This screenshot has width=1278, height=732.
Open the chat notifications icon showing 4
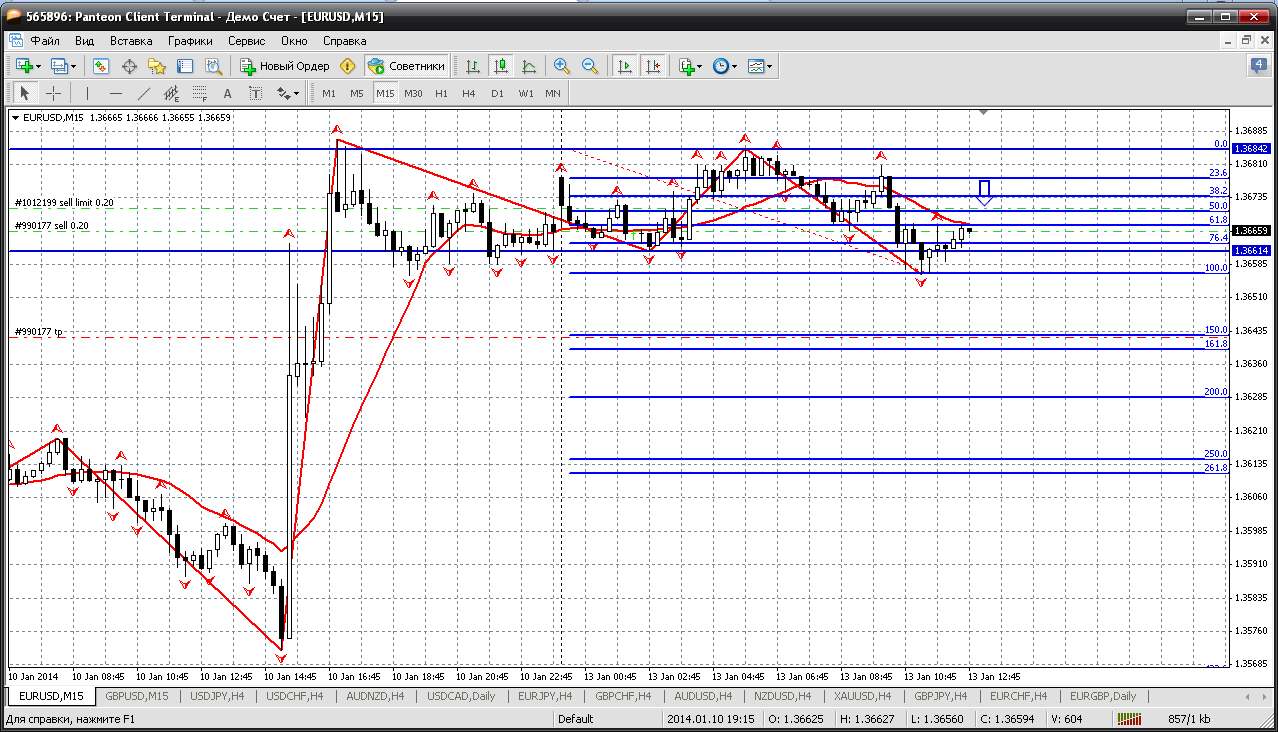[x=1259, y=66]
